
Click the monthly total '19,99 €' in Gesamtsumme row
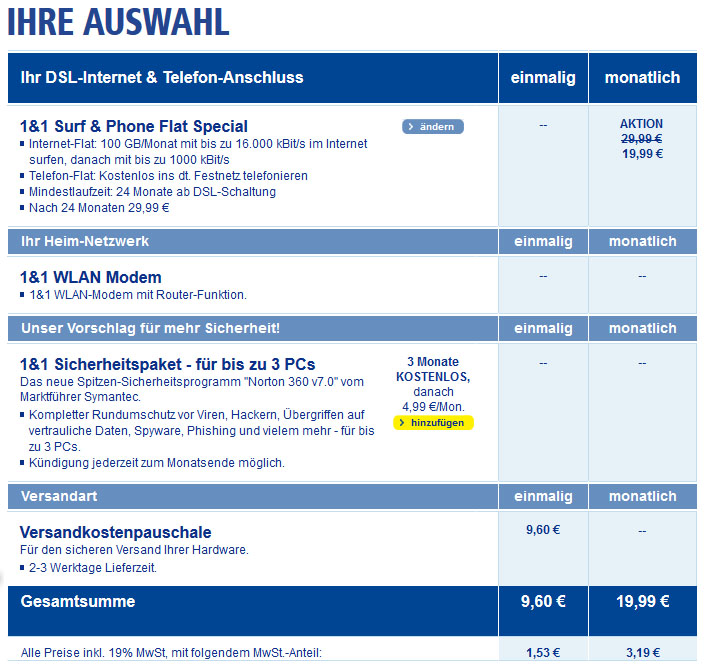click(643, 602)
